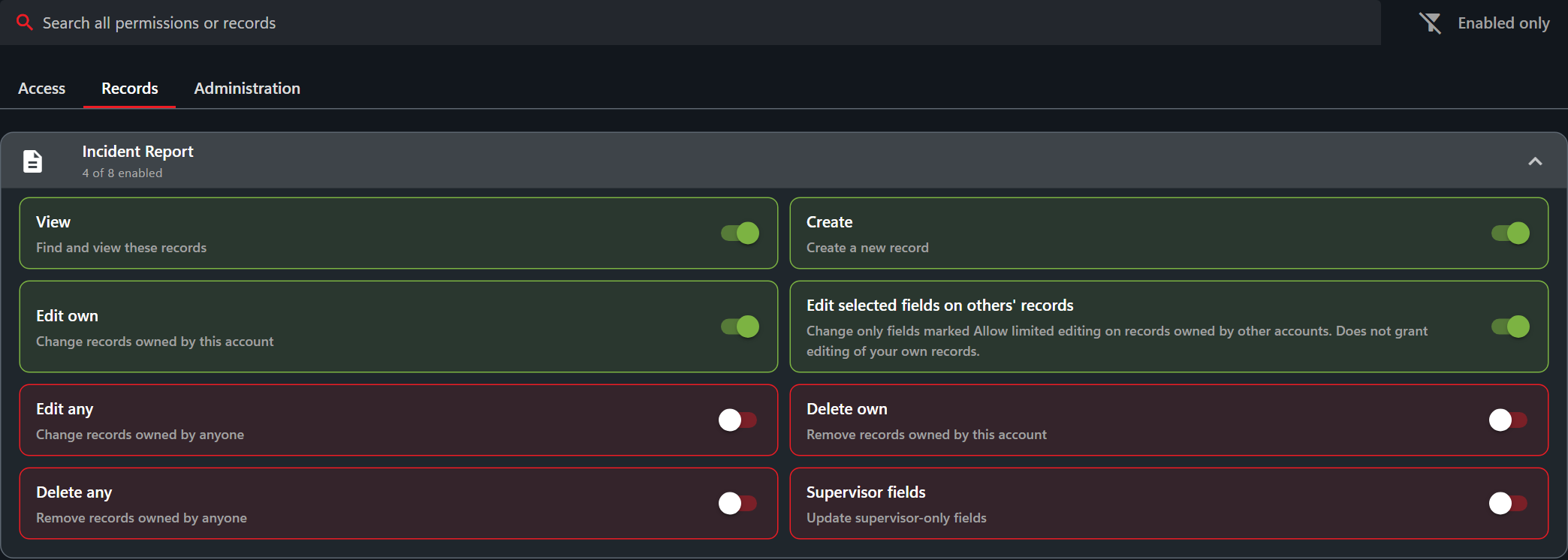The image size is (1568, 560).
Task: Click the 'View' card title
Action: click(53, 222)
